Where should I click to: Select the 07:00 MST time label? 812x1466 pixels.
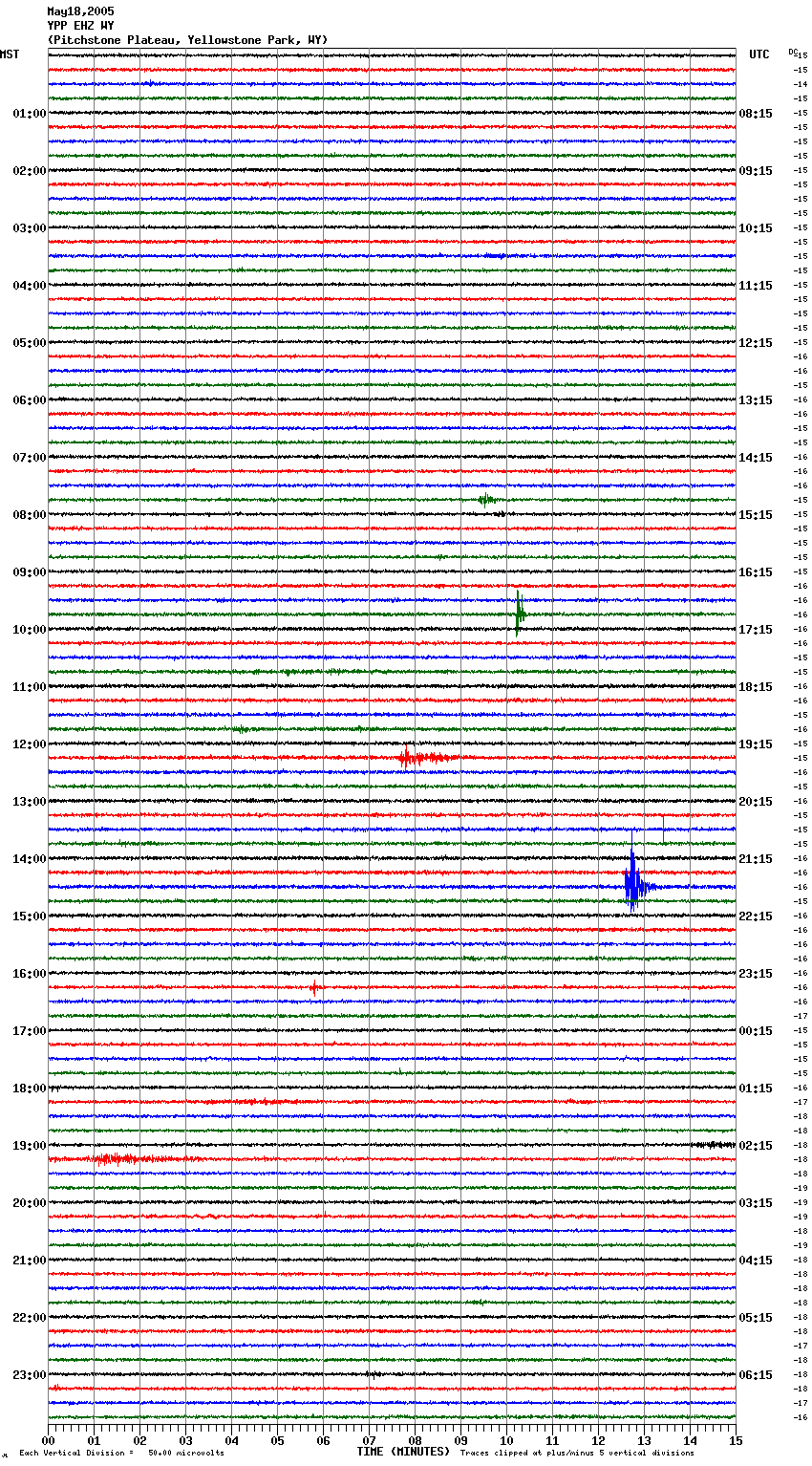pos(29,458)
